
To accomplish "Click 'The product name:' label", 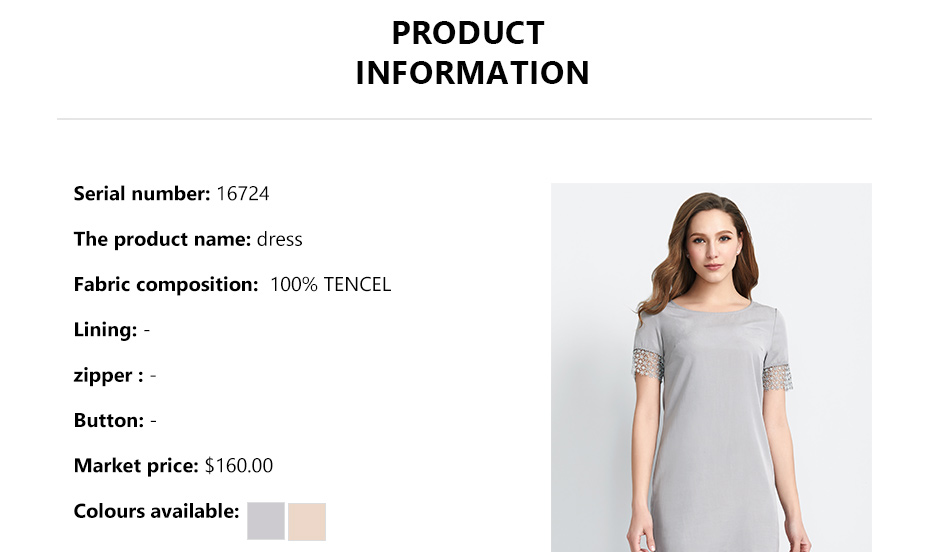I will pos(162,239).
